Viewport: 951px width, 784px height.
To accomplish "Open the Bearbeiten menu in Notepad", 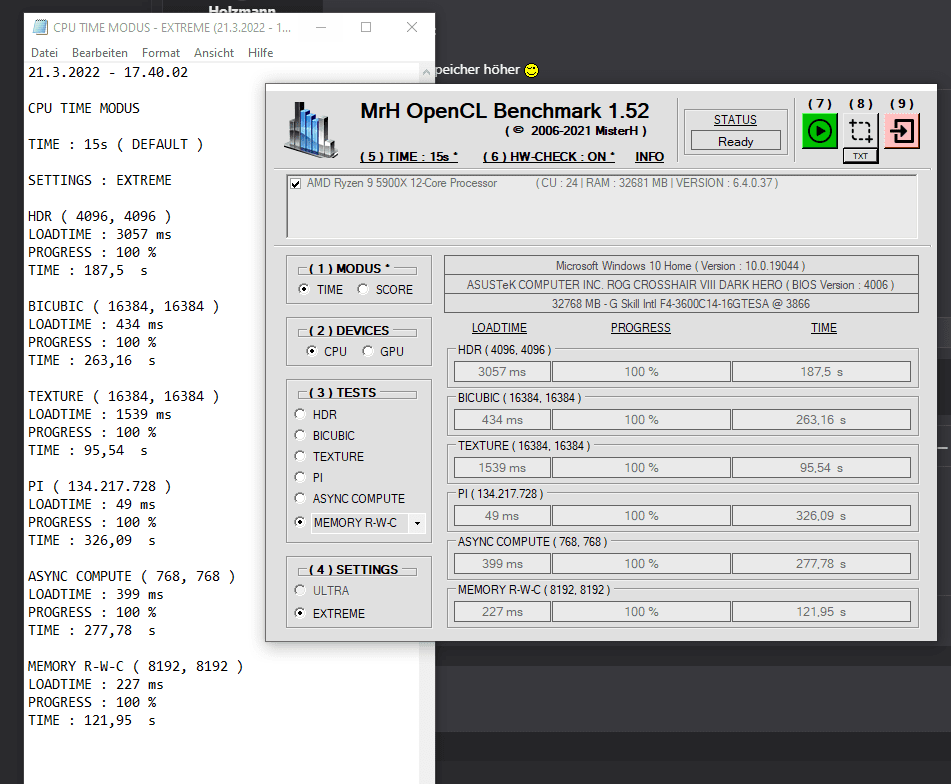I will (99, 53).
